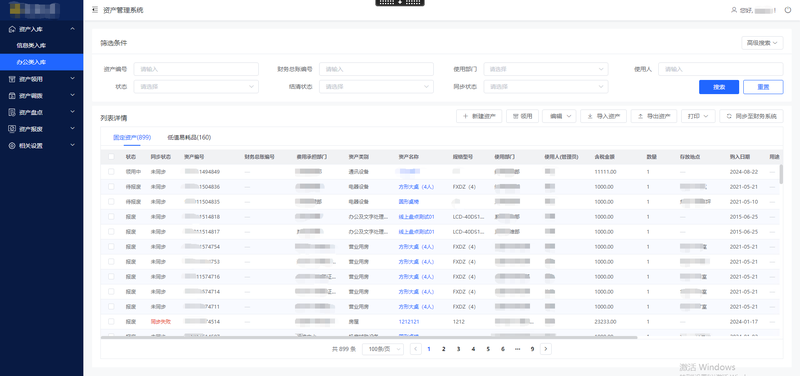Go to page 3 in pagination
Viewport: 800px width, 376px height.
(x=458, y=349)
